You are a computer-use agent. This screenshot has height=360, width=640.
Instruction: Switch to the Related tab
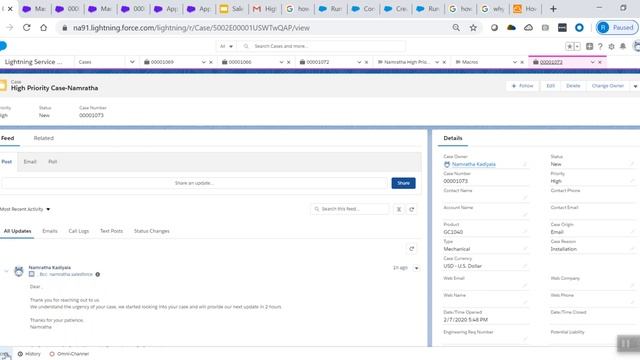pyautogui.click(x=44, y=138)
